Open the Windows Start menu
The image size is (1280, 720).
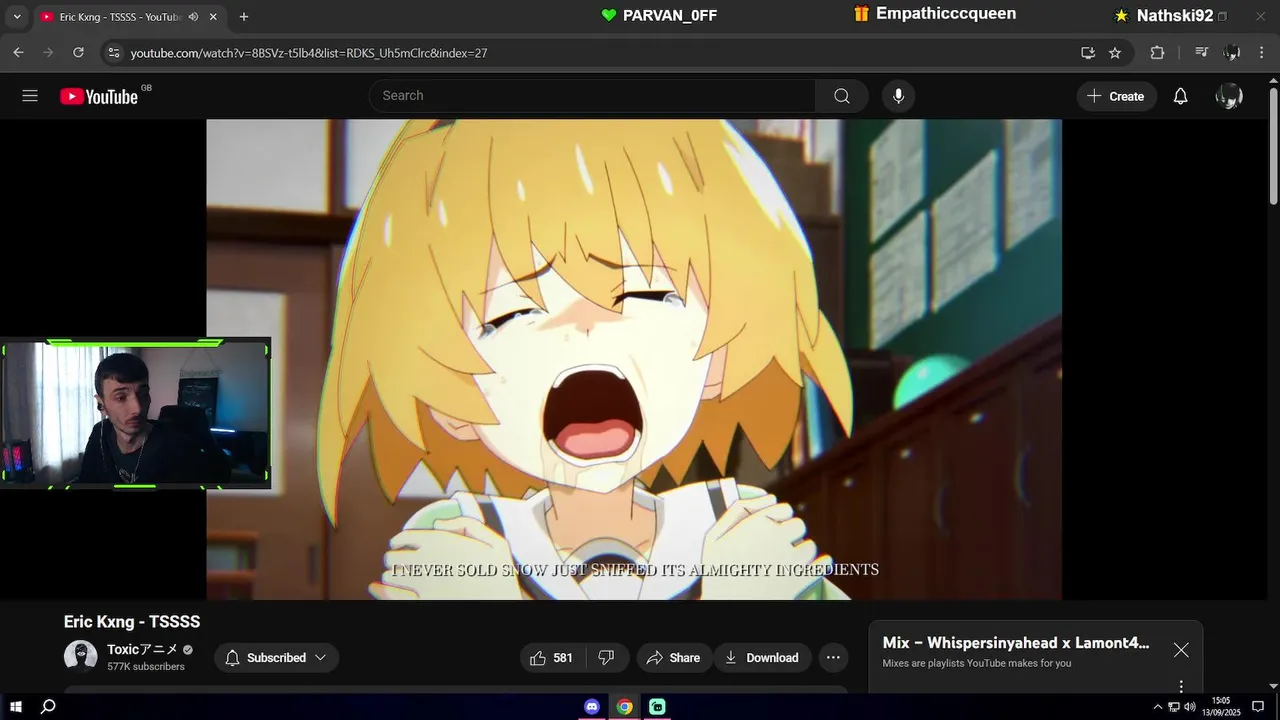(x=16, y=707)
